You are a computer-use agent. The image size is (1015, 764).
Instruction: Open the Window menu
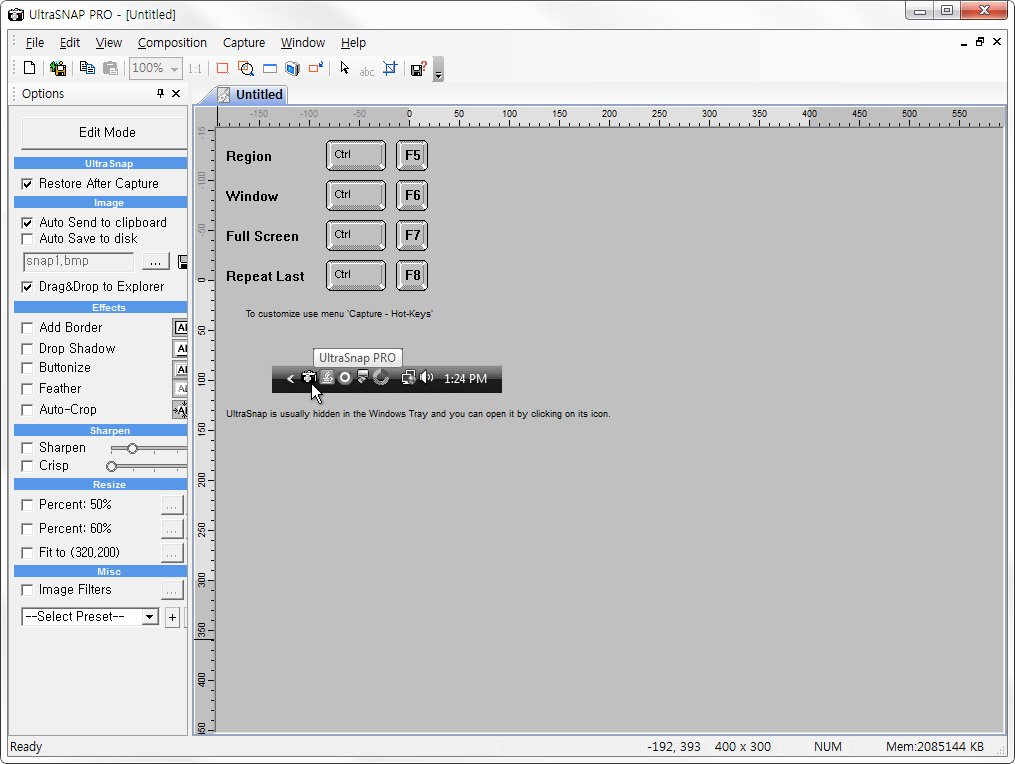(x=303, y=43)
